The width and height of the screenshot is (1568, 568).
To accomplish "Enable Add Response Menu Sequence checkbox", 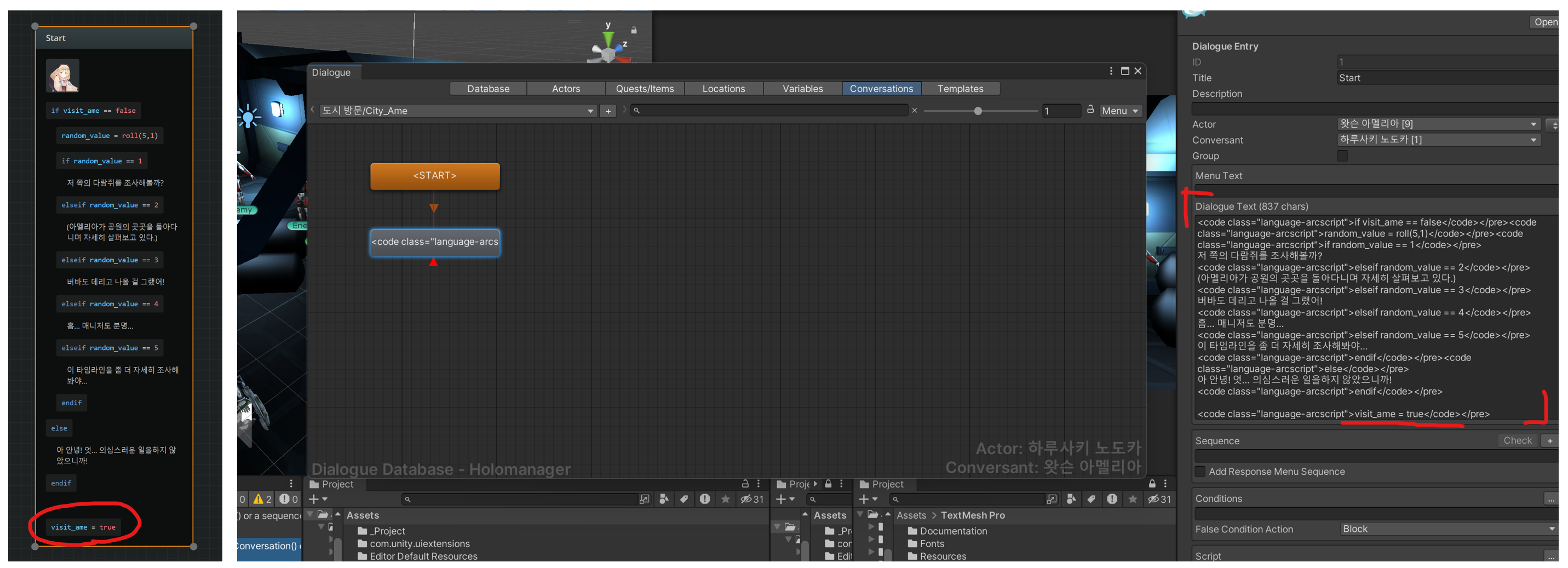I will click(x=1200, y=472).
